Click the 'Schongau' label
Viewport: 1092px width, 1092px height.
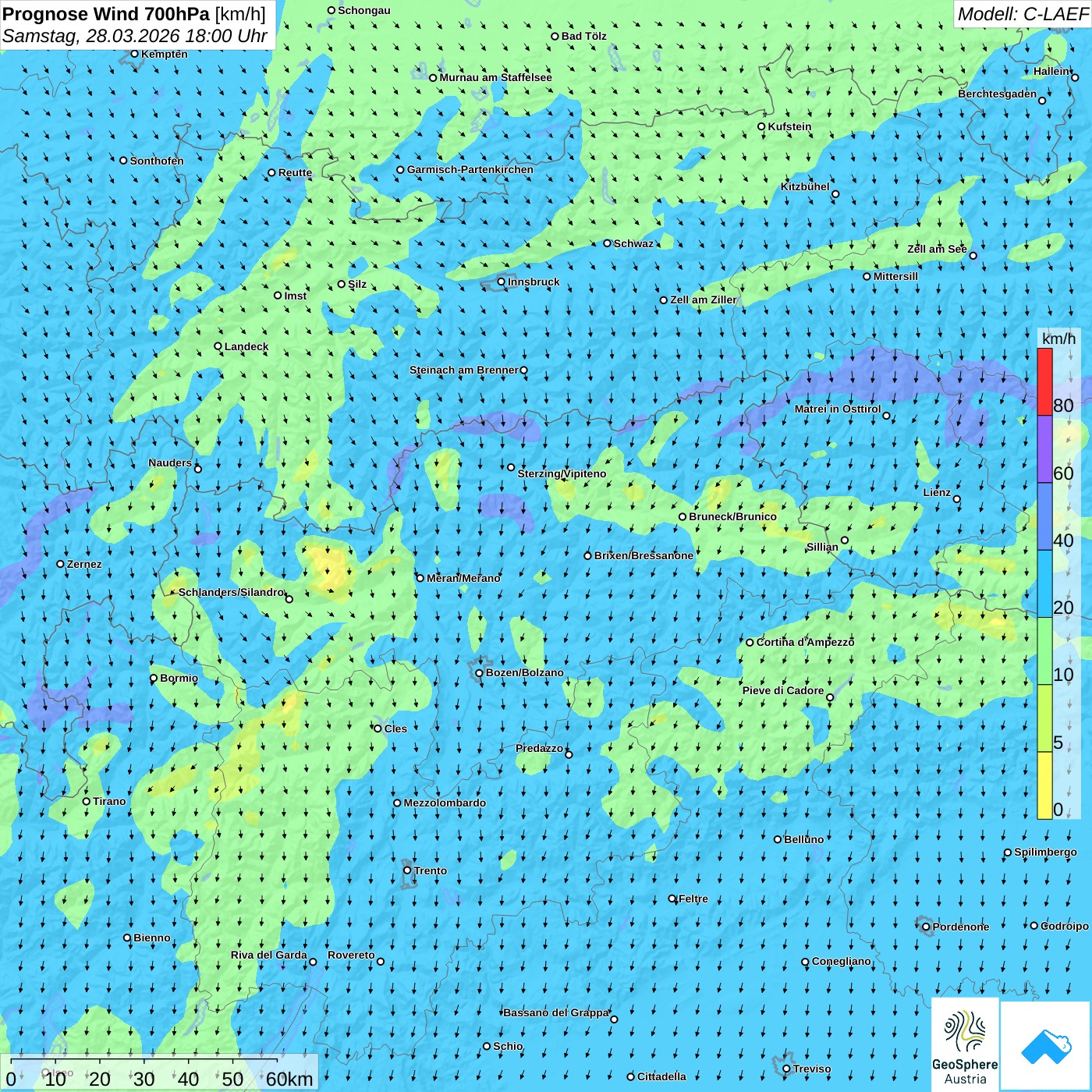(364, 10)
